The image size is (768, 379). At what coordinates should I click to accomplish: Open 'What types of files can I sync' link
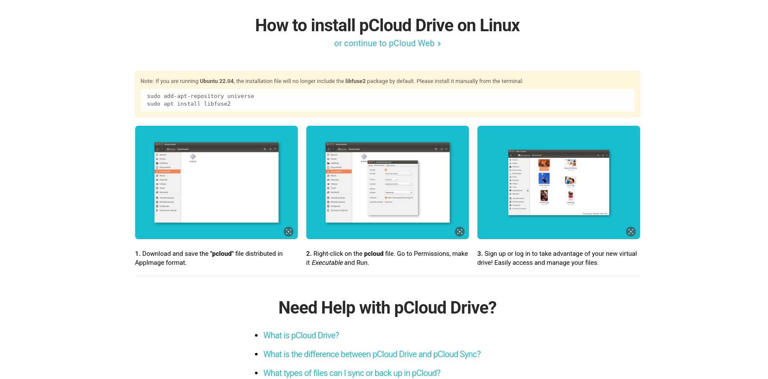pyautogui.click(x=352, y=373)
